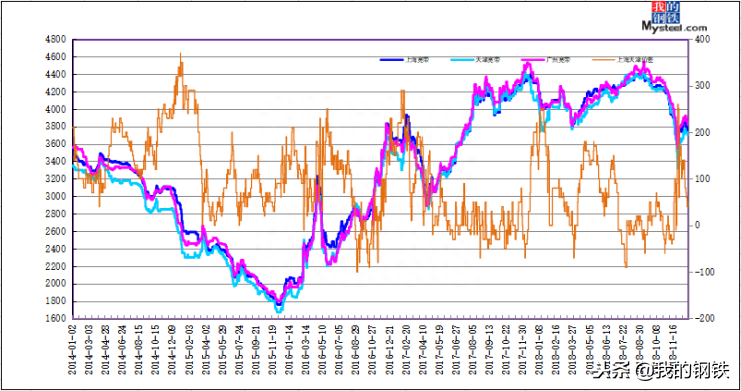
Task: Click left axis value 2800
Action: tap(55, 214)
